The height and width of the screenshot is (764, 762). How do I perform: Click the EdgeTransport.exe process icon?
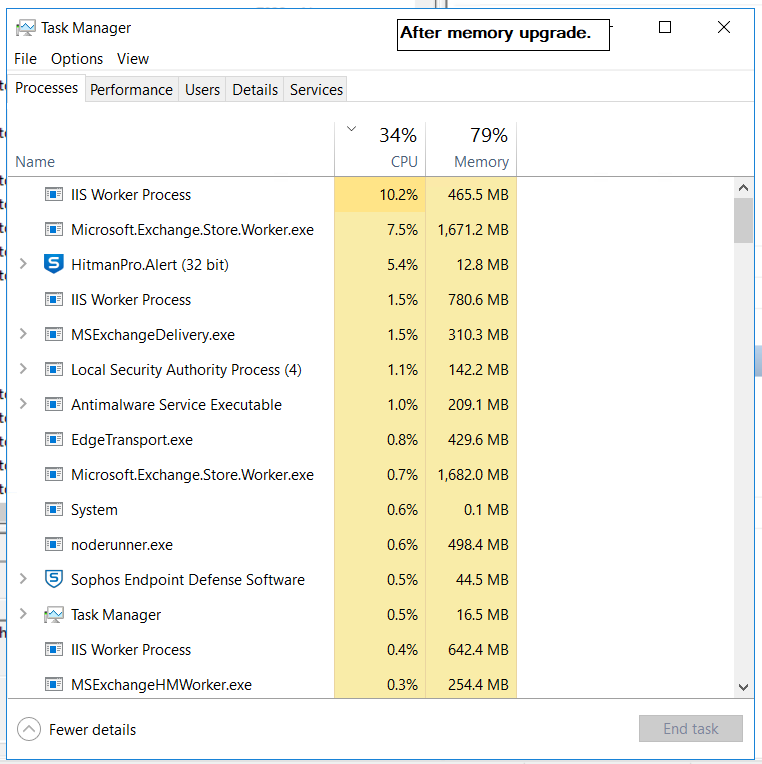coord(54,439)
